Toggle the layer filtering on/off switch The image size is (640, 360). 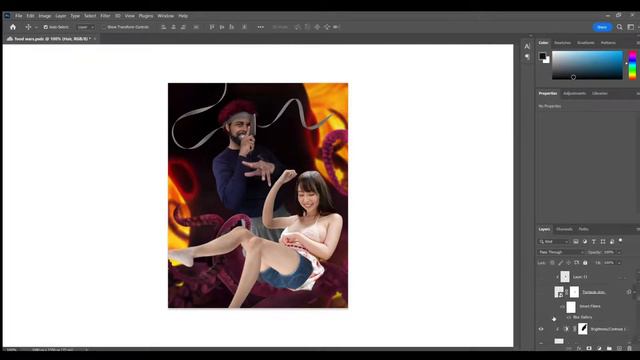(x=620, y=241)
